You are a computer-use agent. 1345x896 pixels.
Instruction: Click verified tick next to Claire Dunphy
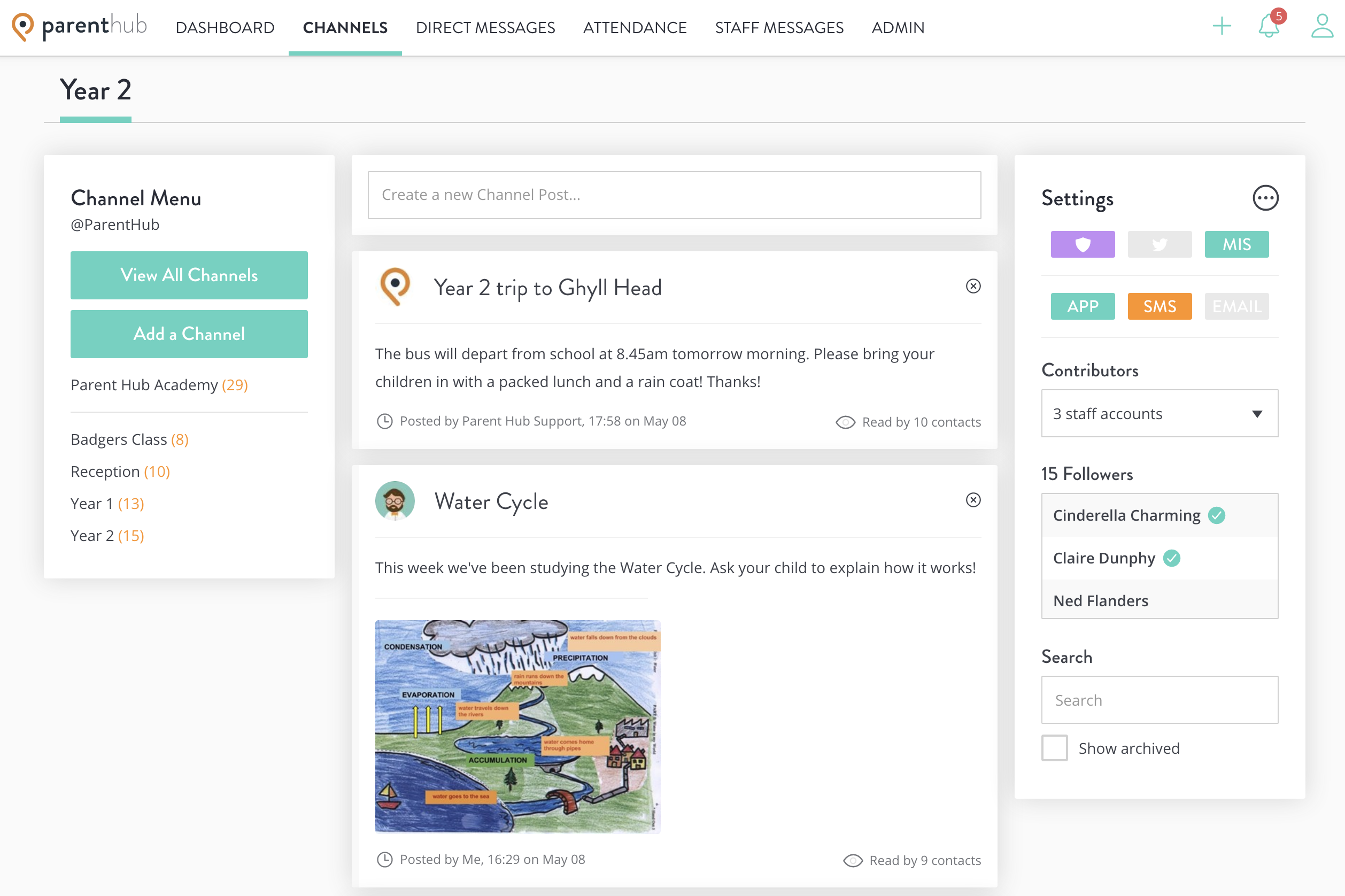coord(1171,558)
